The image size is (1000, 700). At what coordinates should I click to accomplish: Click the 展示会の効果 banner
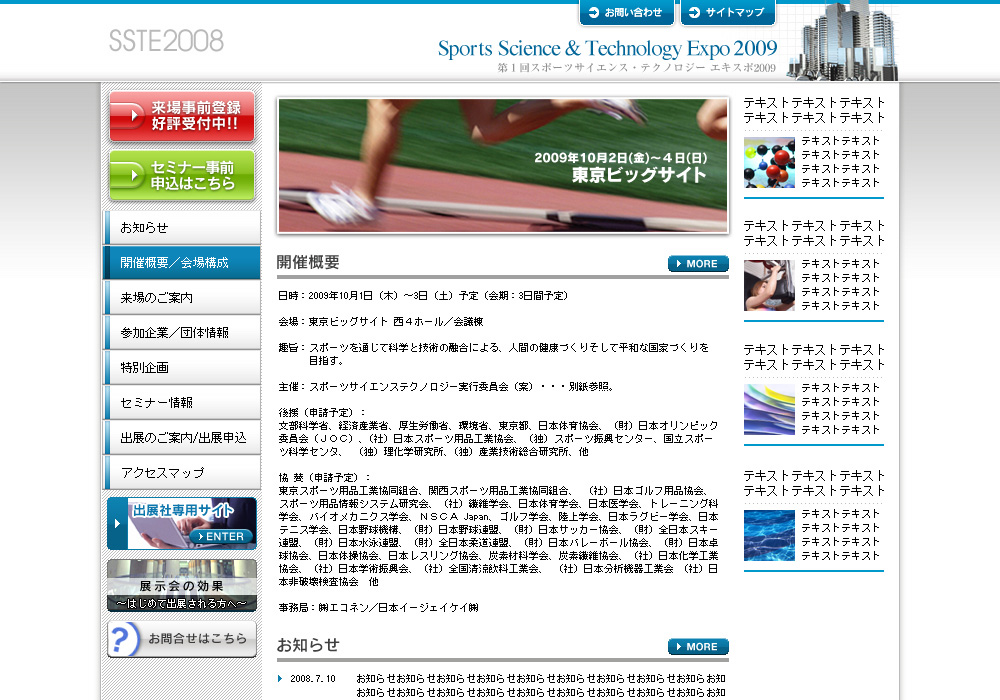point(181,585)
